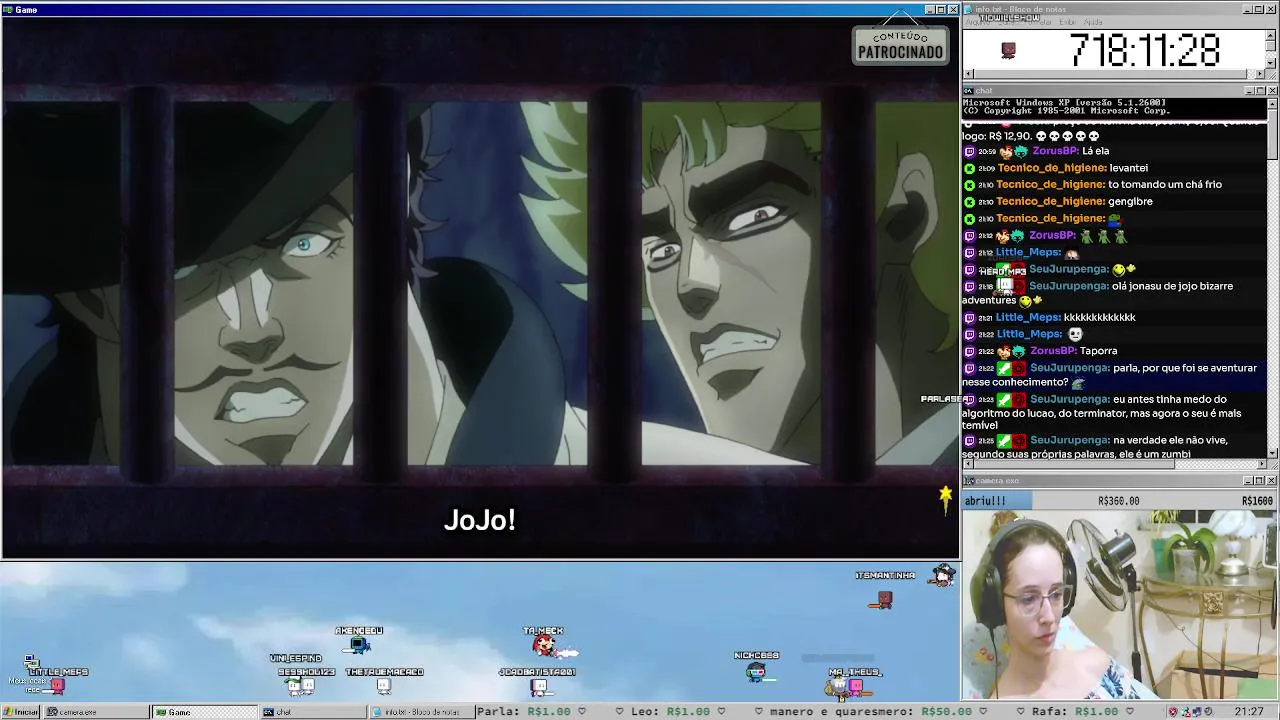Click the Notepad document icon in title bar

pos(968,9)
